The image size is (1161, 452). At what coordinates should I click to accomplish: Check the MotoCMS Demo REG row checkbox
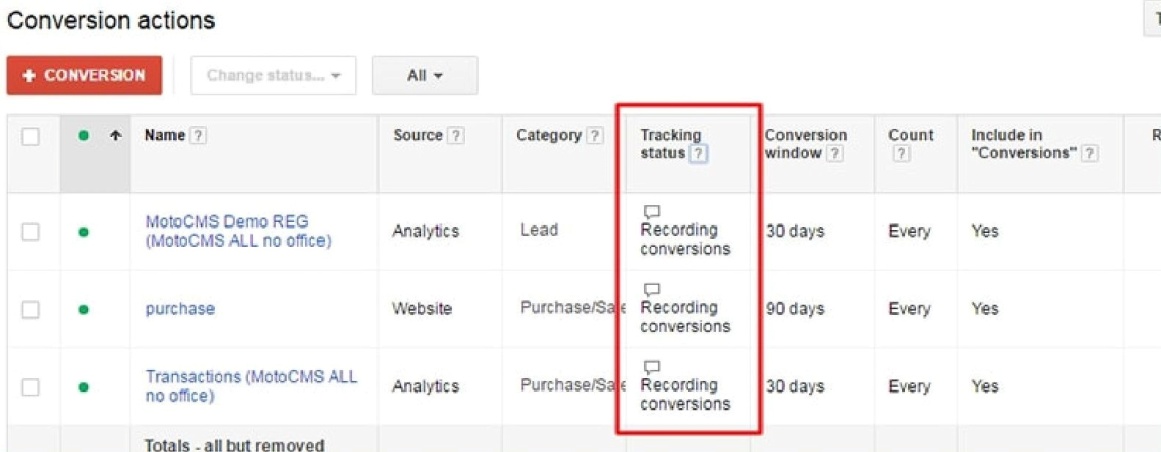(x=31, y=231)
